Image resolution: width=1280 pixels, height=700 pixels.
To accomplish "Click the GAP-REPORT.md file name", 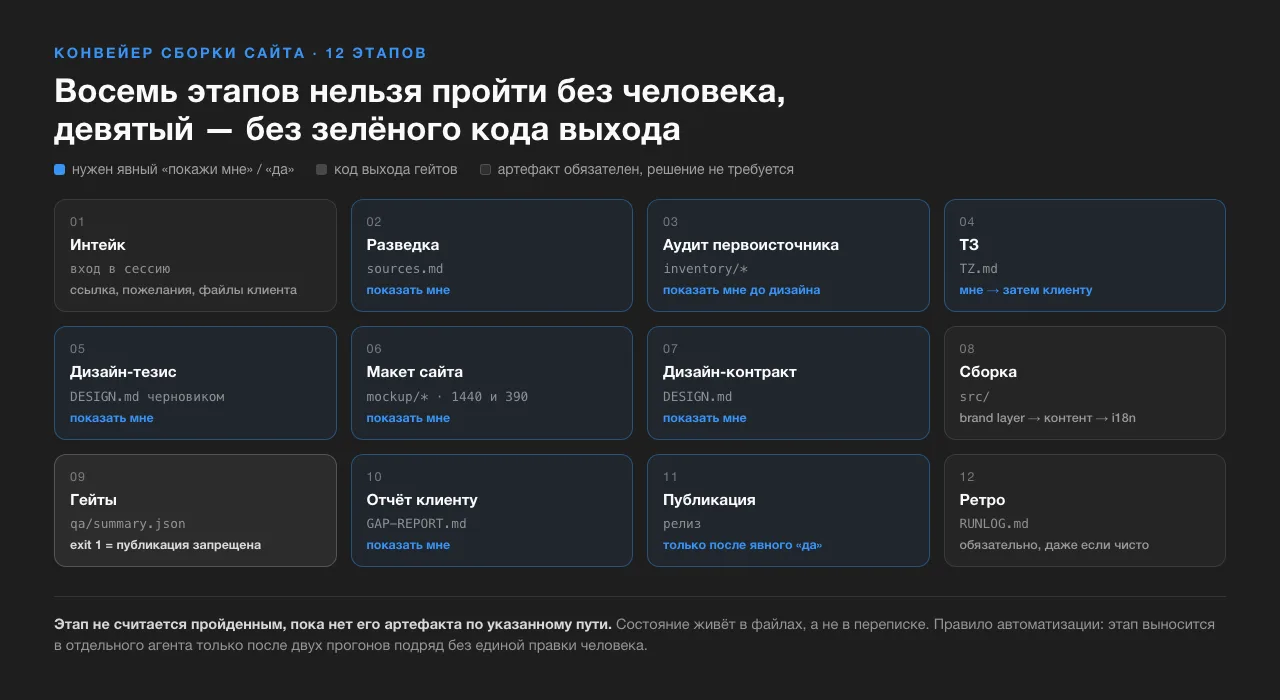I will (x=416, y=524).
